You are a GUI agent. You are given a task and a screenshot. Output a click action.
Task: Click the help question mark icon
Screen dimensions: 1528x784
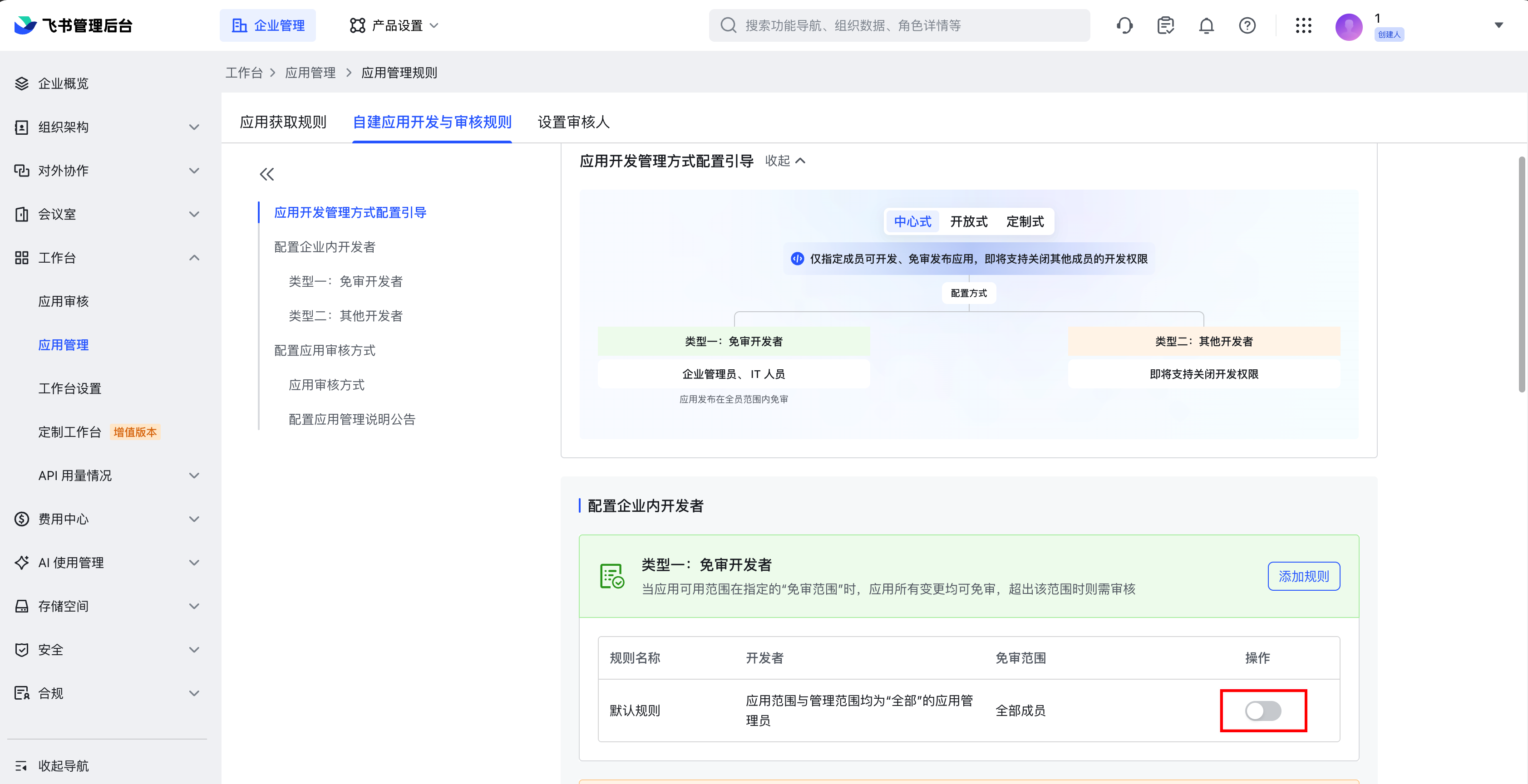click(1247, 25)
